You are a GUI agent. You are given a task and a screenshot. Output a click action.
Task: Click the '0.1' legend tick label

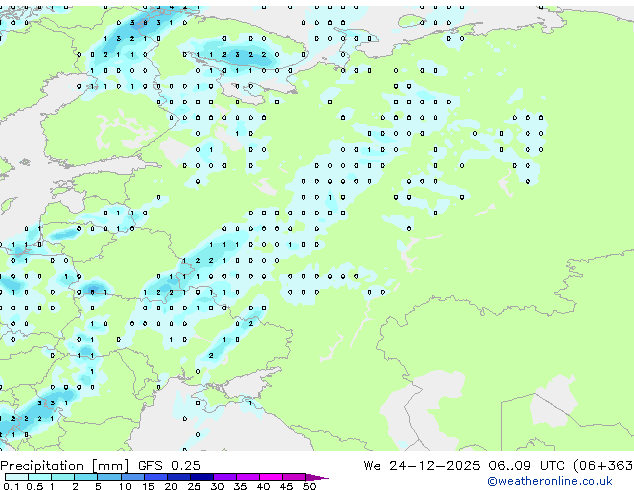(11, 486)
